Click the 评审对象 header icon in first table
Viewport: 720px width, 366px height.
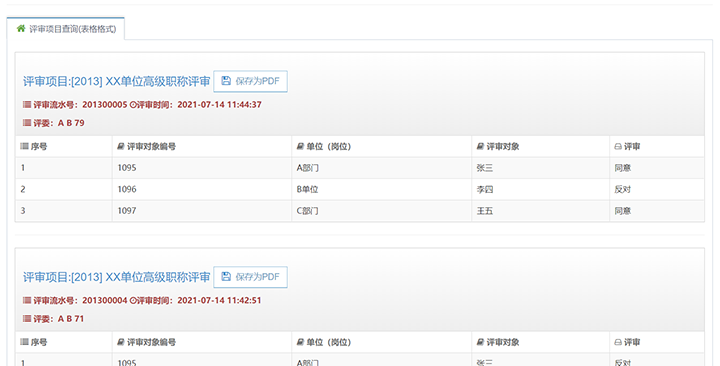(x=480, y=146)
